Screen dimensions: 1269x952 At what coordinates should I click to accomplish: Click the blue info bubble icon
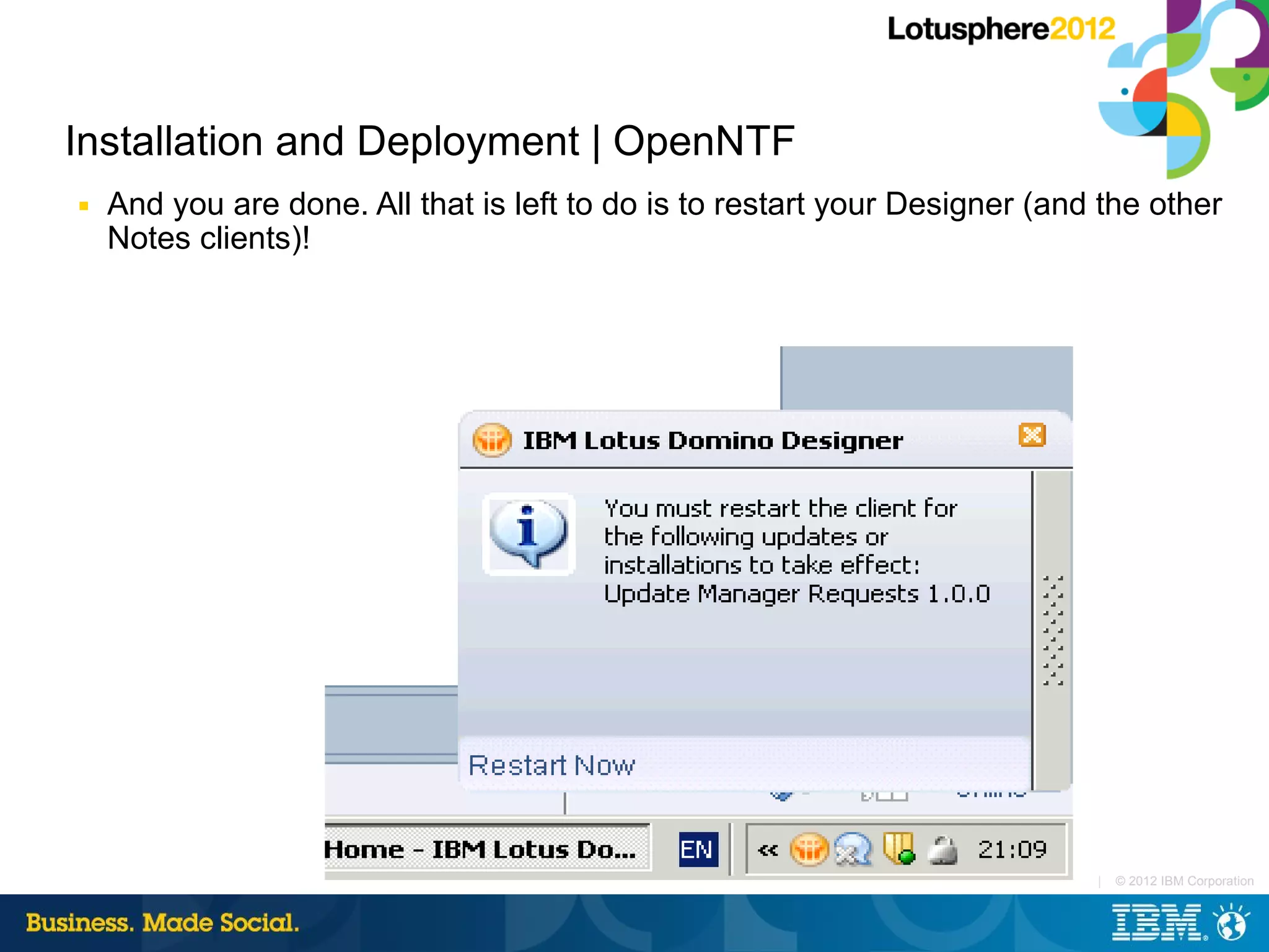click(529, 534)
